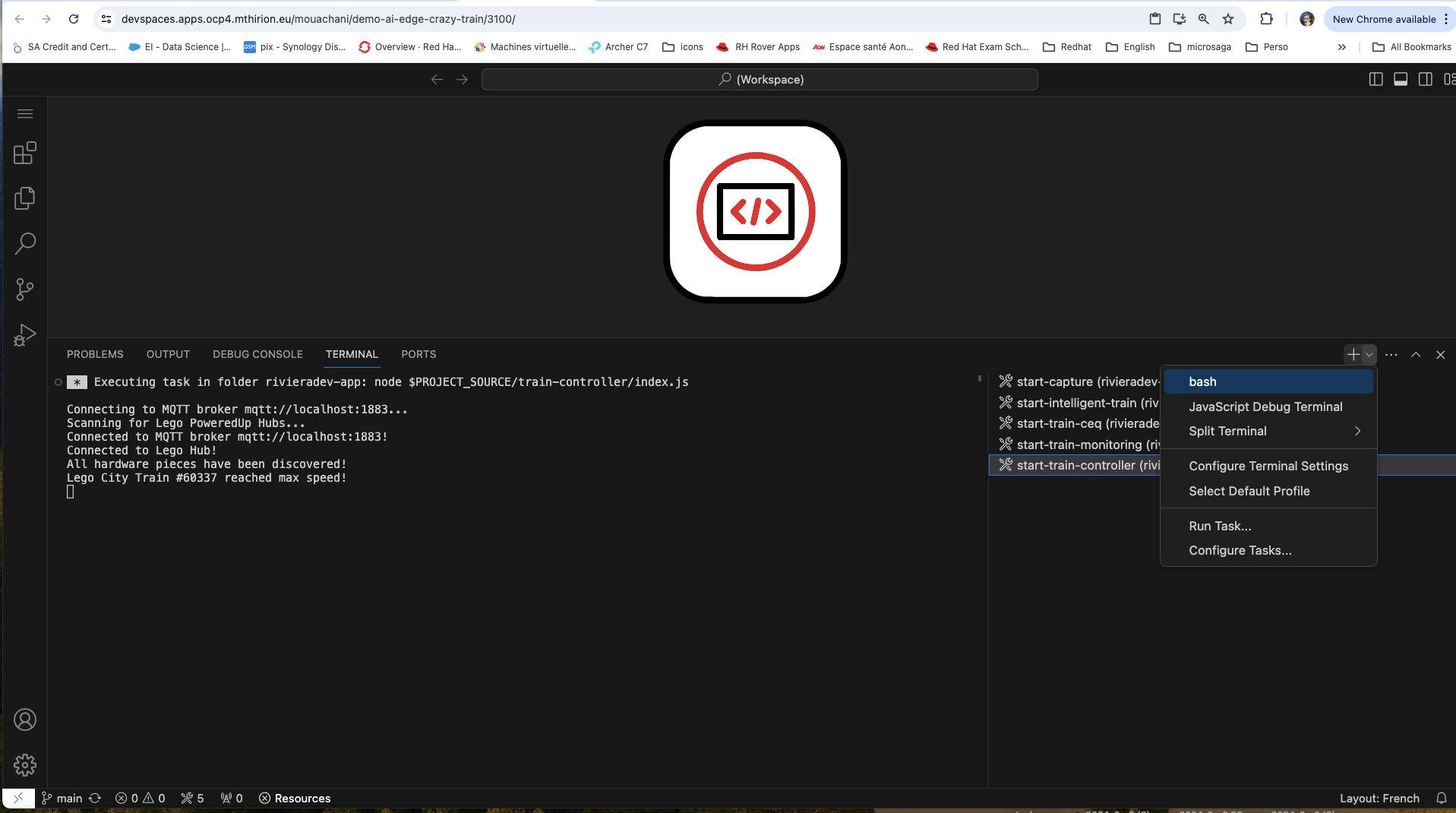The height and width of the screenshot is (813, 1456).
Task: Select the start-train-ceq terminal
Action: click(x=1079, y=423)
